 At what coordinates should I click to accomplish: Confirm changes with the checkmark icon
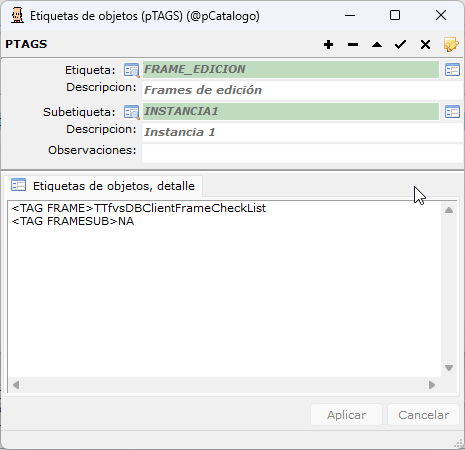point(400,44)
